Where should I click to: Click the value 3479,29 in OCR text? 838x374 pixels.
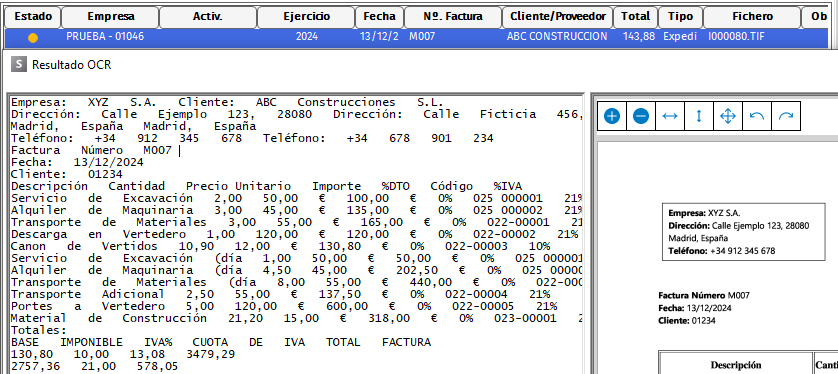[x=210, y=354]
